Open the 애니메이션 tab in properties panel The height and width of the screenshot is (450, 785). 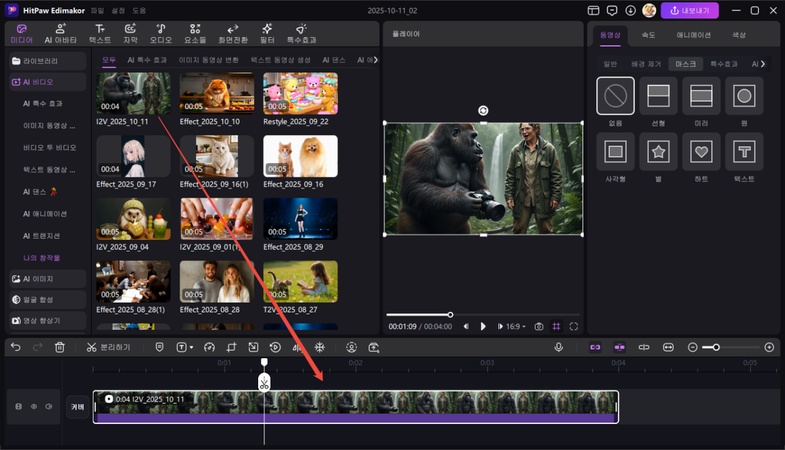(694, 35)
